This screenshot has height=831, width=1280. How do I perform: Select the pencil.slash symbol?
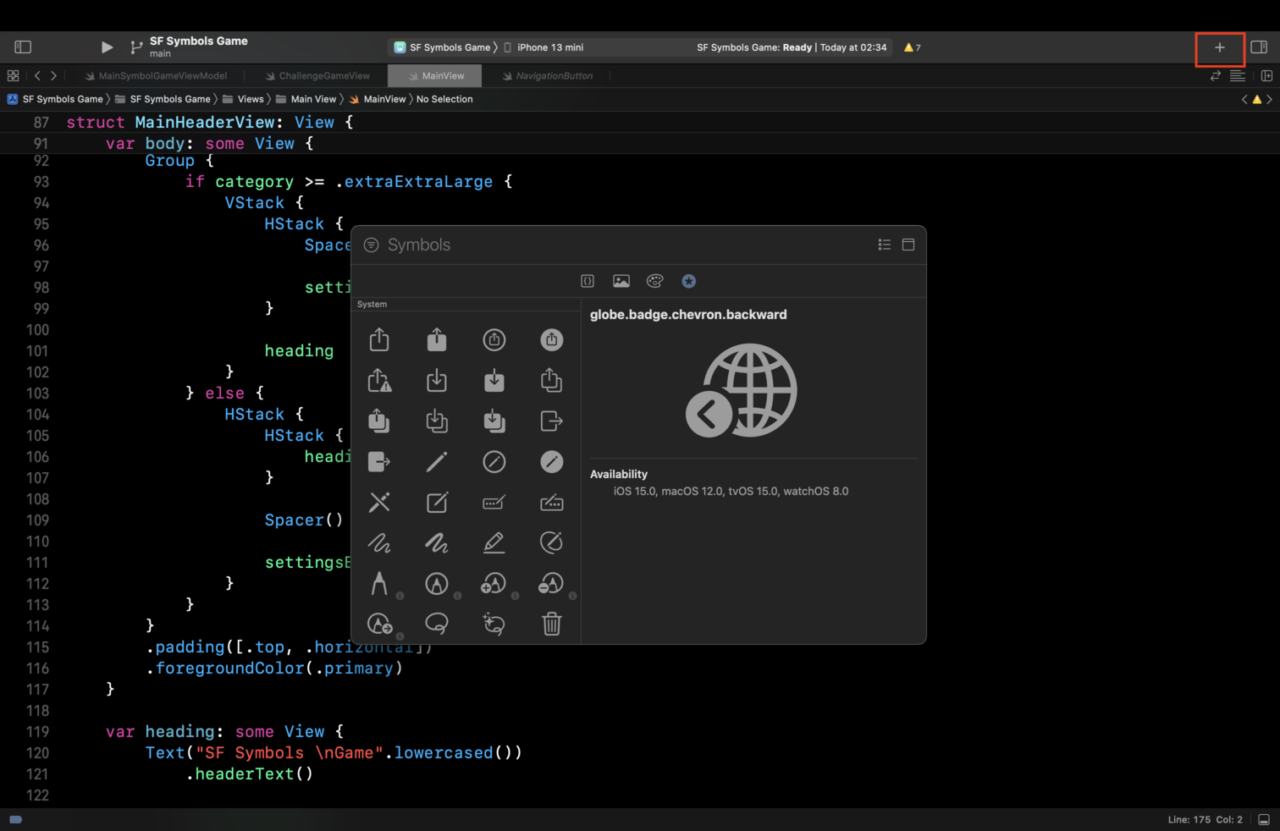tap(379, 502)
